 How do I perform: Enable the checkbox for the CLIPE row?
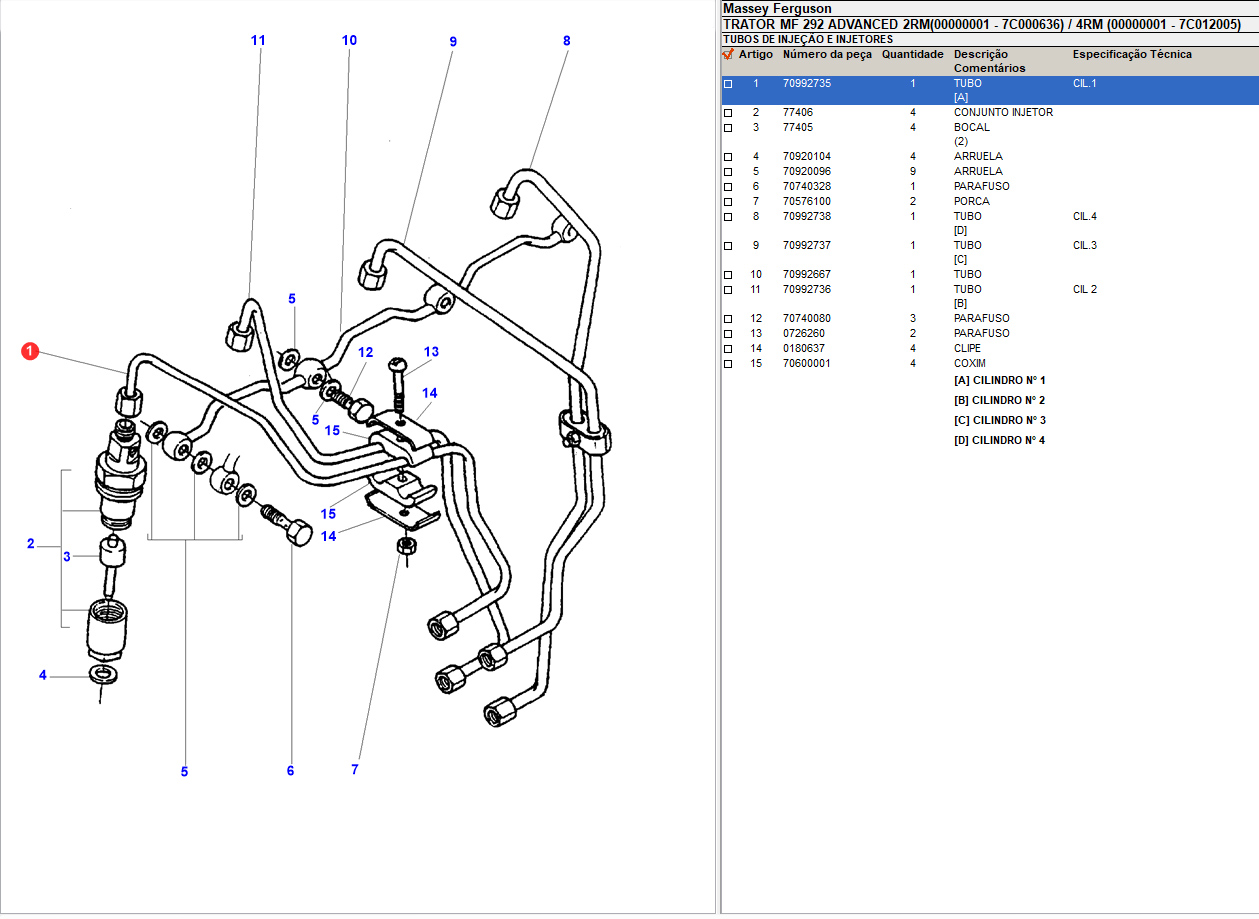click(728, 349)
